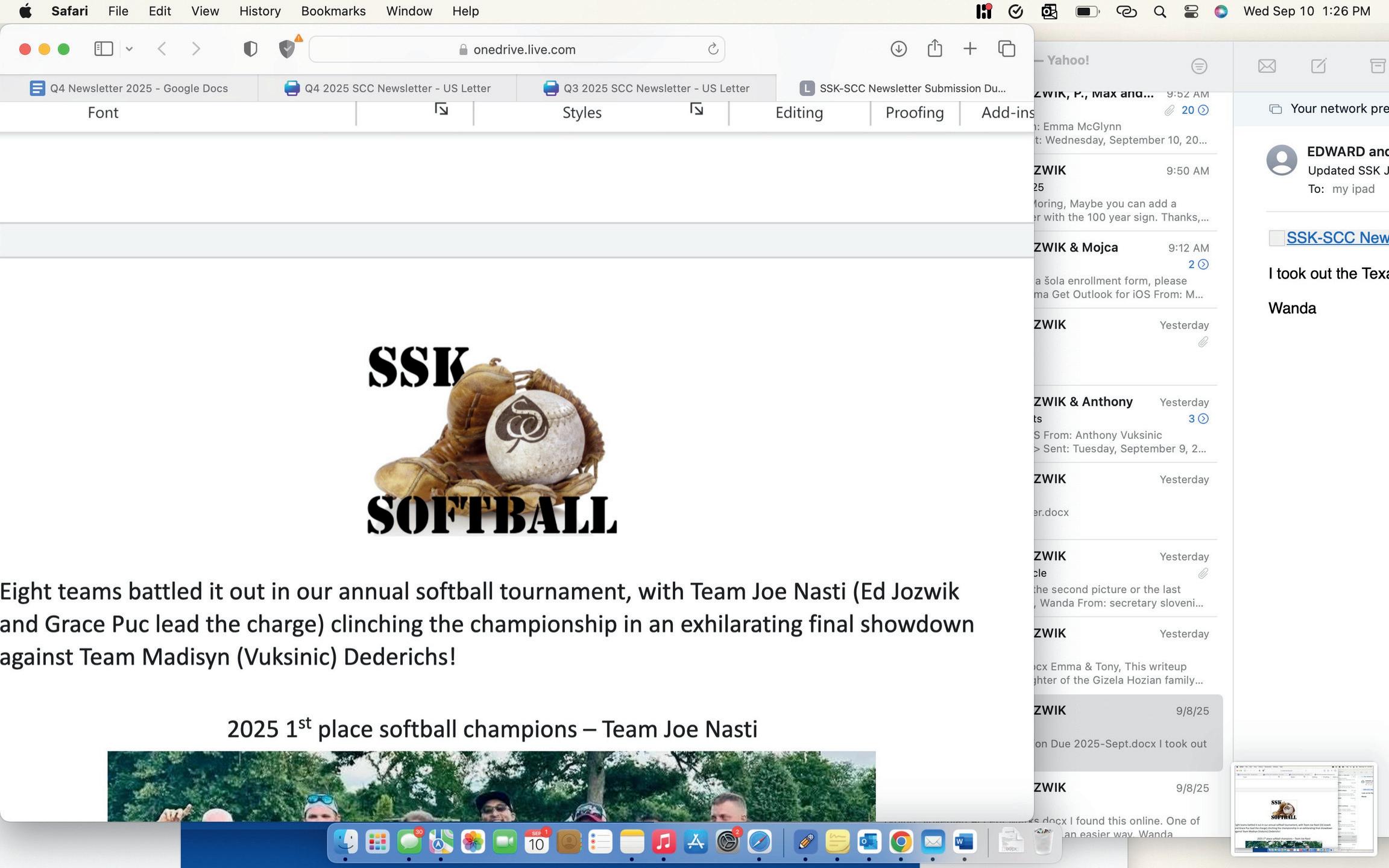Click the privacy shield icon with warning
The image size is (1389, 868).
[288, 48]
